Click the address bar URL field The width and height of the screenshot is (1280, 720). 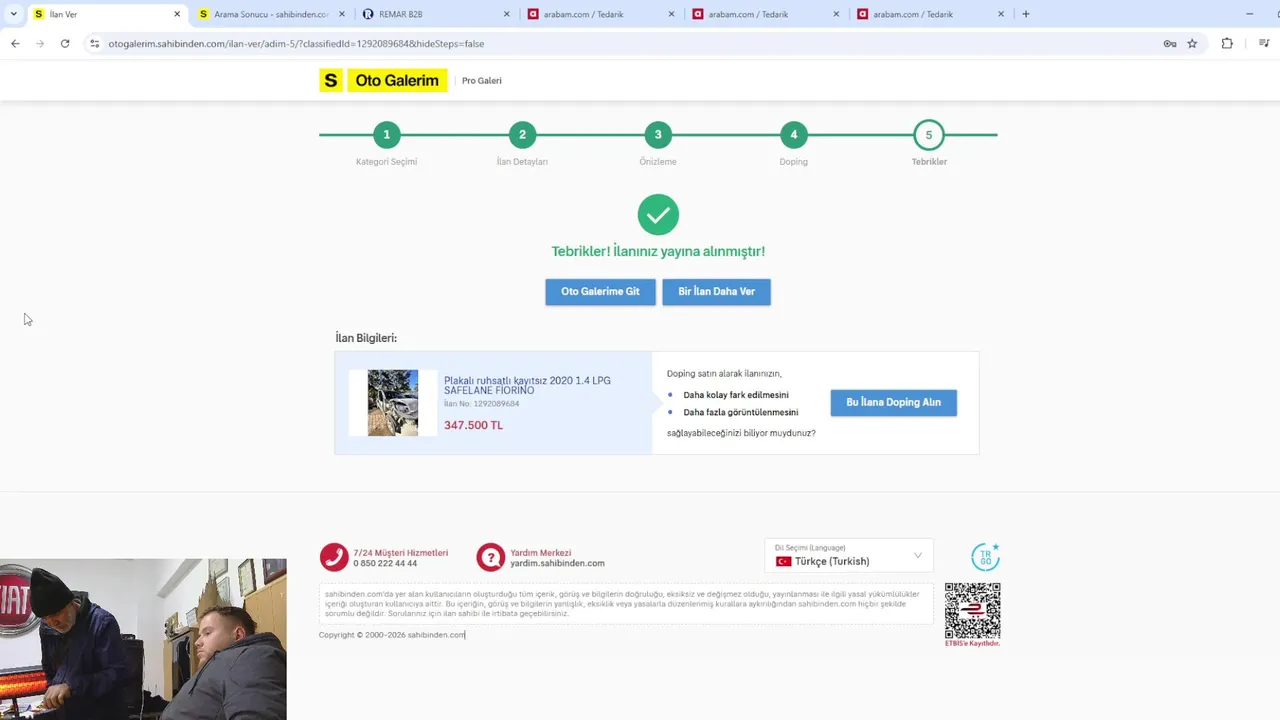(x=630, y=43)
